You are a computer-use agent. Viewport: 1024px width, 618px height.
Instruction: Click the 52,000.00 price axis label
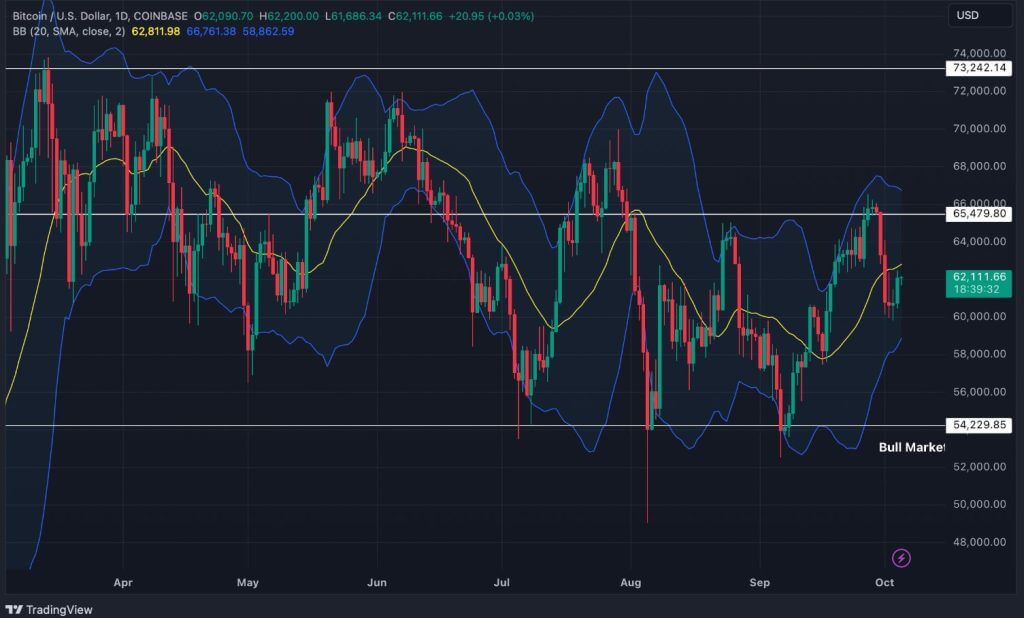(x=980, y=466)
